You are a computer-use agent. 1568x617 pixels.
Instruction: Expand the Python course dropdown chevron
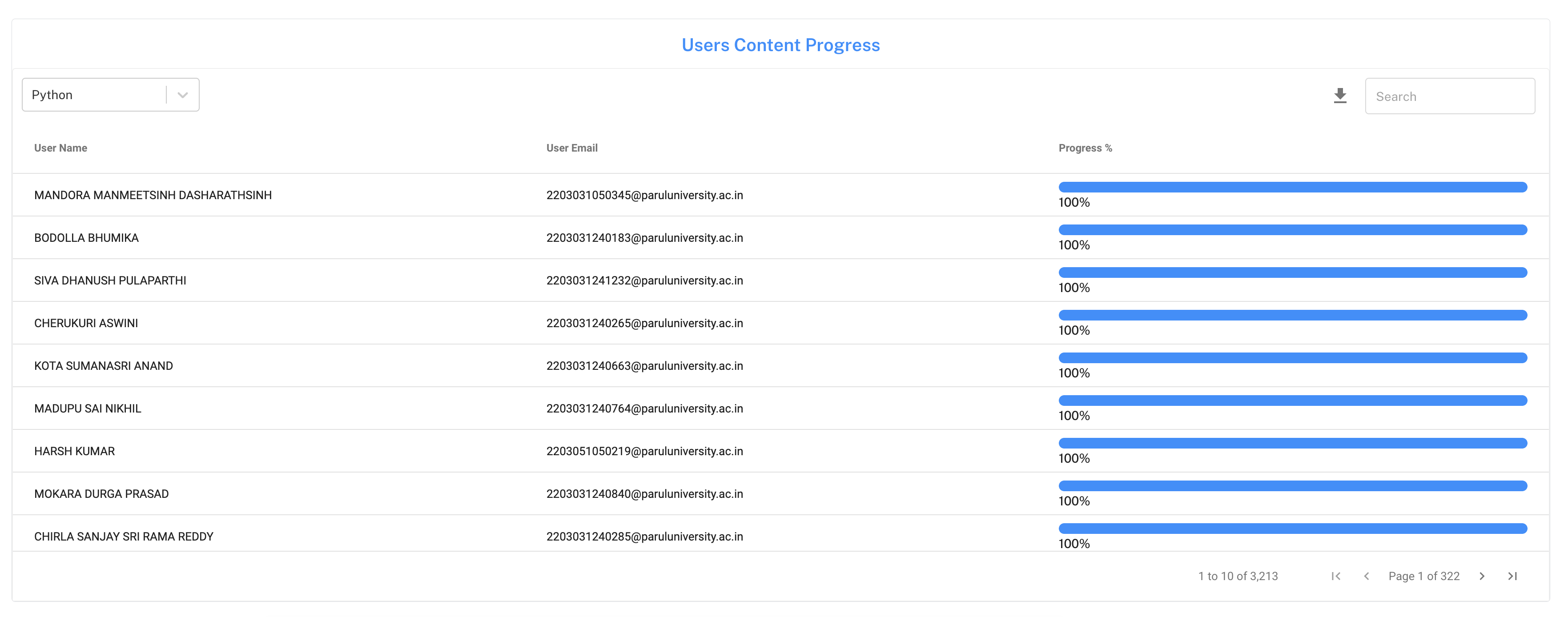point(183,95)
